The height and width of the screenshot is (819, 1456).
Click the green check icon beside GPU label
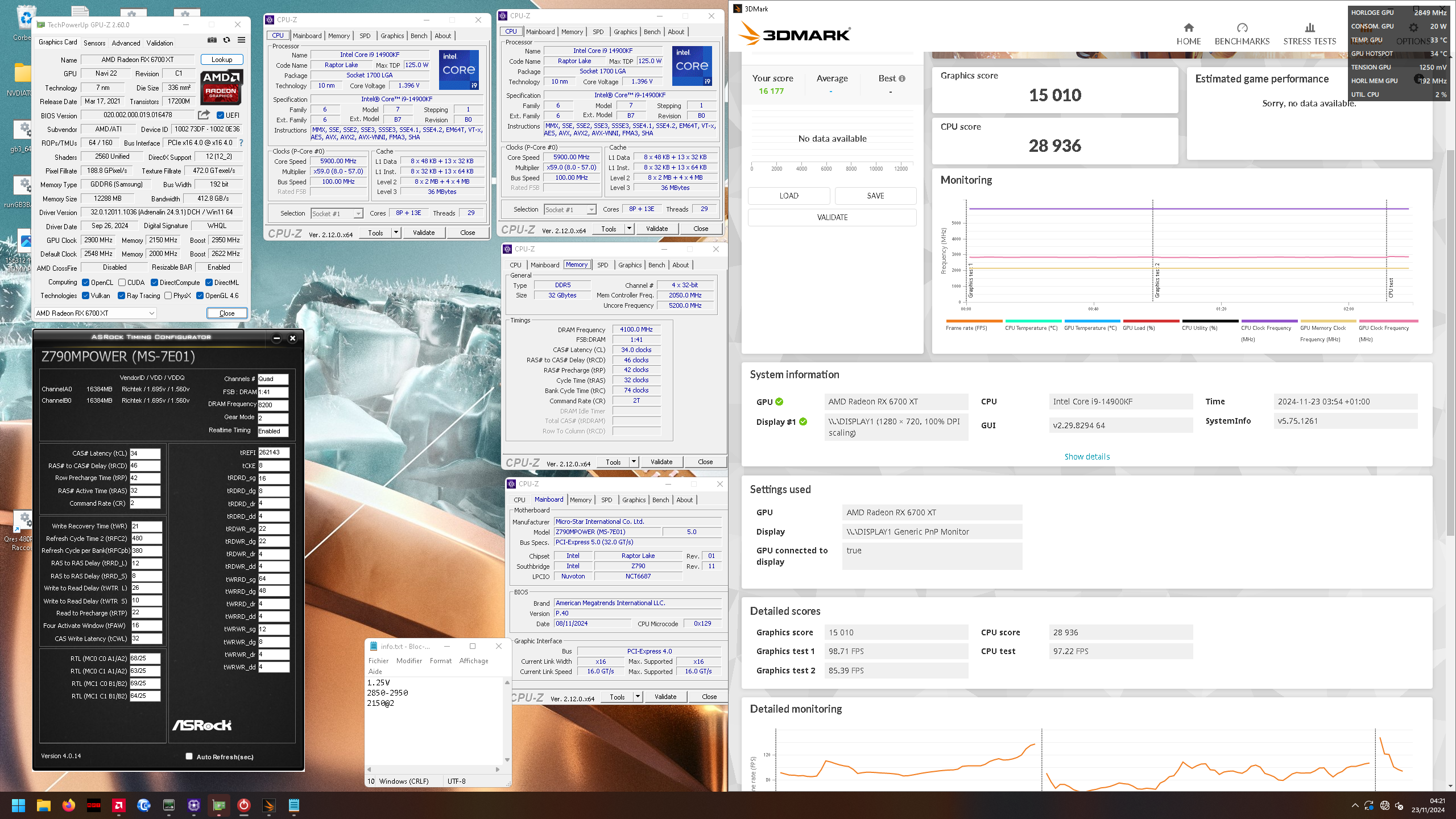coord(779,402)
